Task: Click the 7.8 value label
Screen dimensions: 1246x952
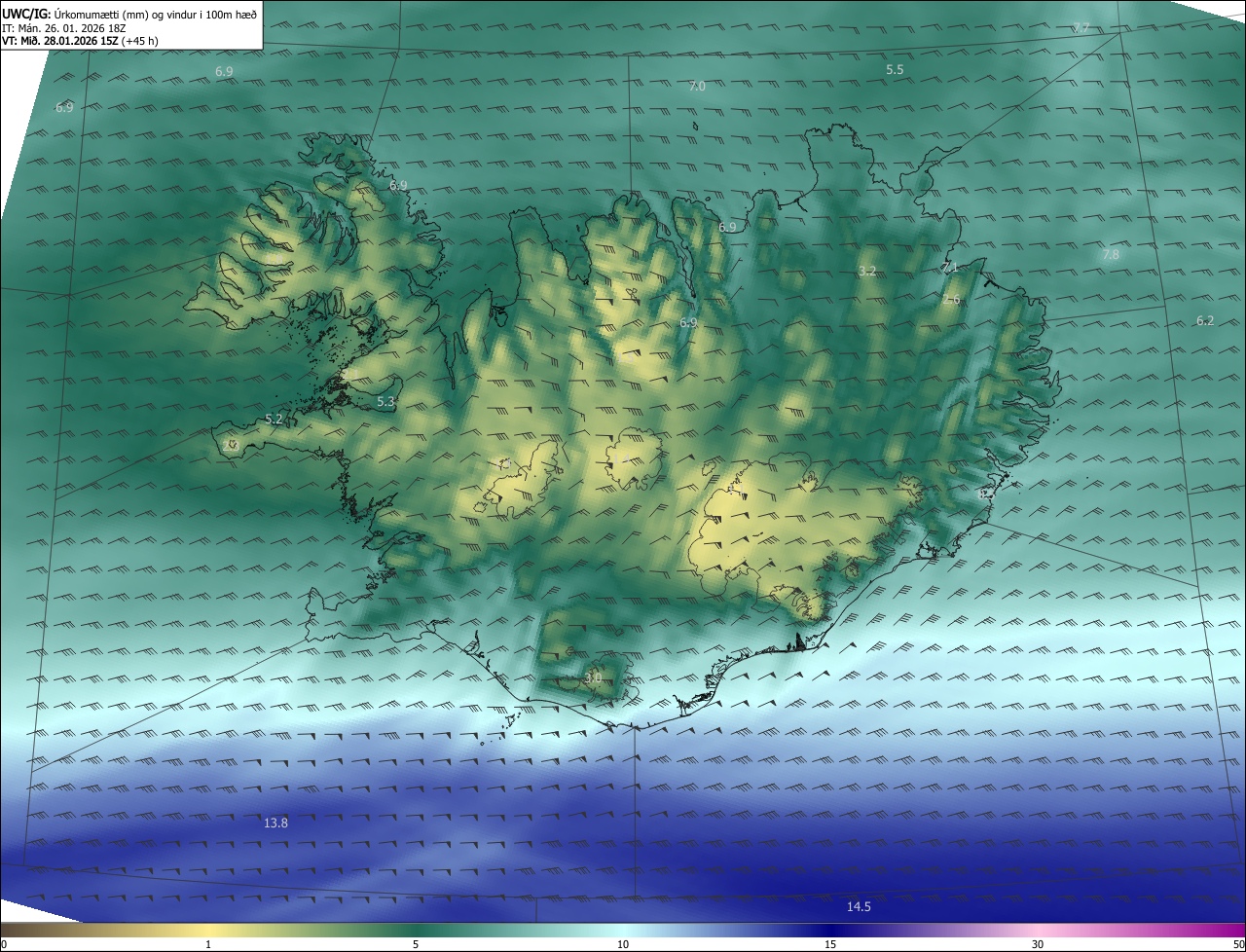Action: click(x=1111, y=255)
